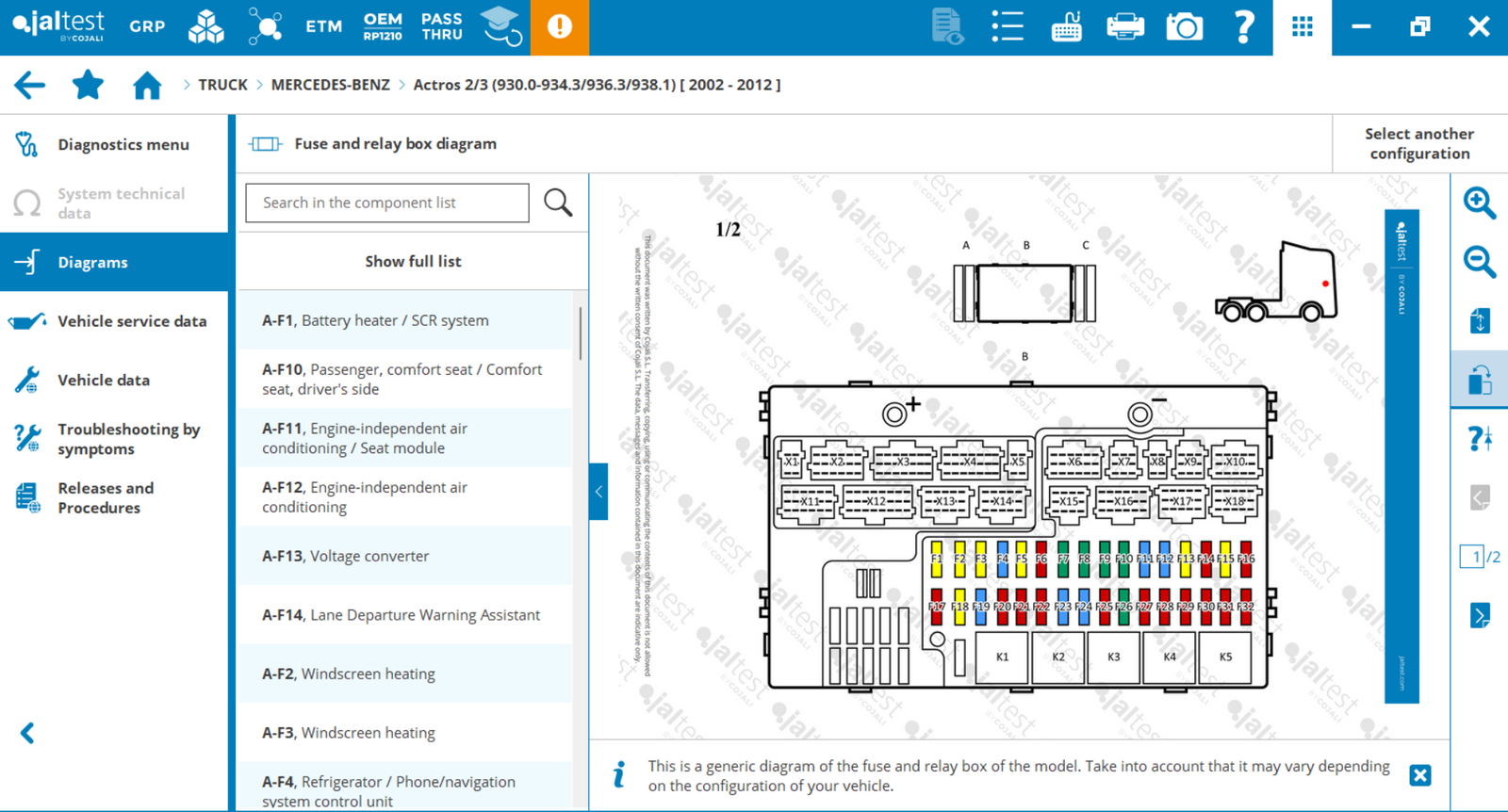This screenshot has width=1508, height=812.
Task: Click the page number 1 box
Action: pos(1472,557)
